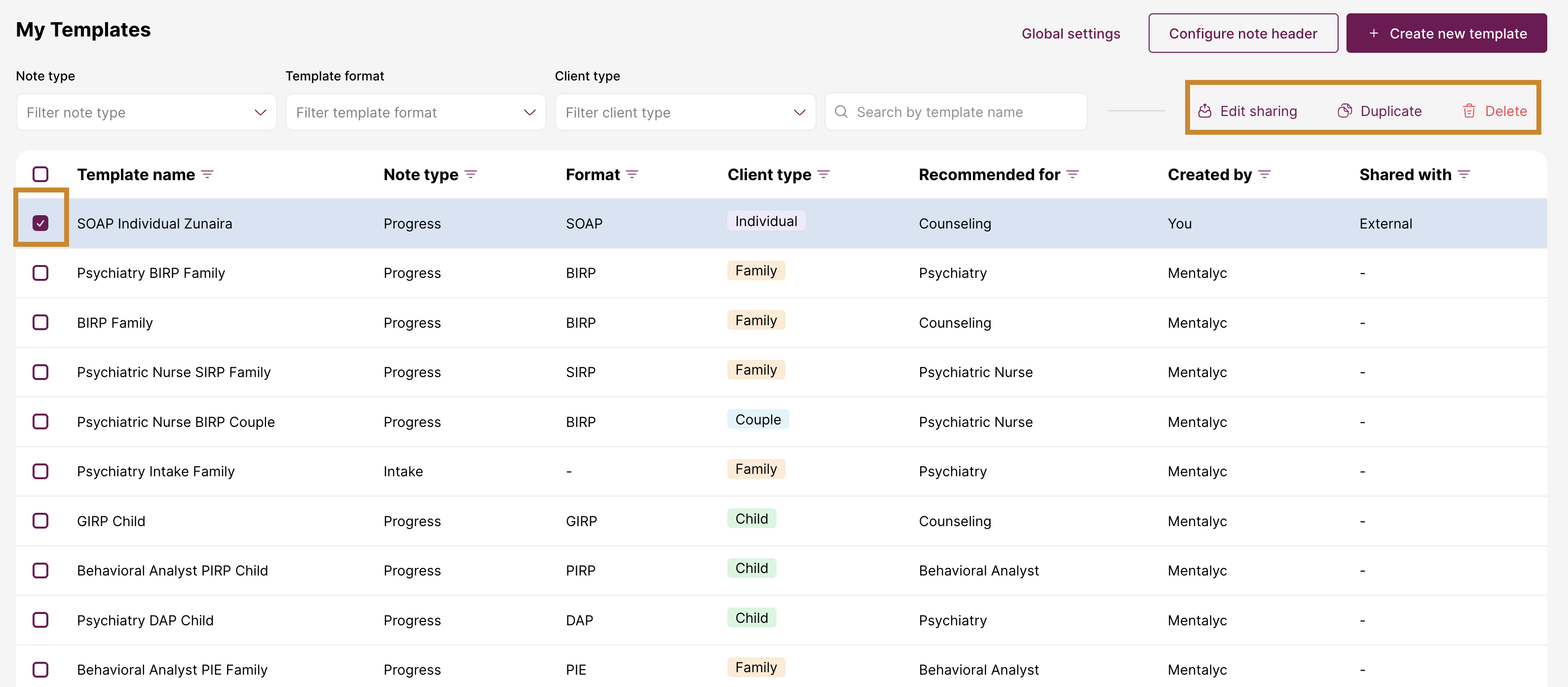Click filter icon beside Format header
Viewport: 1568px width, 687px height.
point(632,175)
